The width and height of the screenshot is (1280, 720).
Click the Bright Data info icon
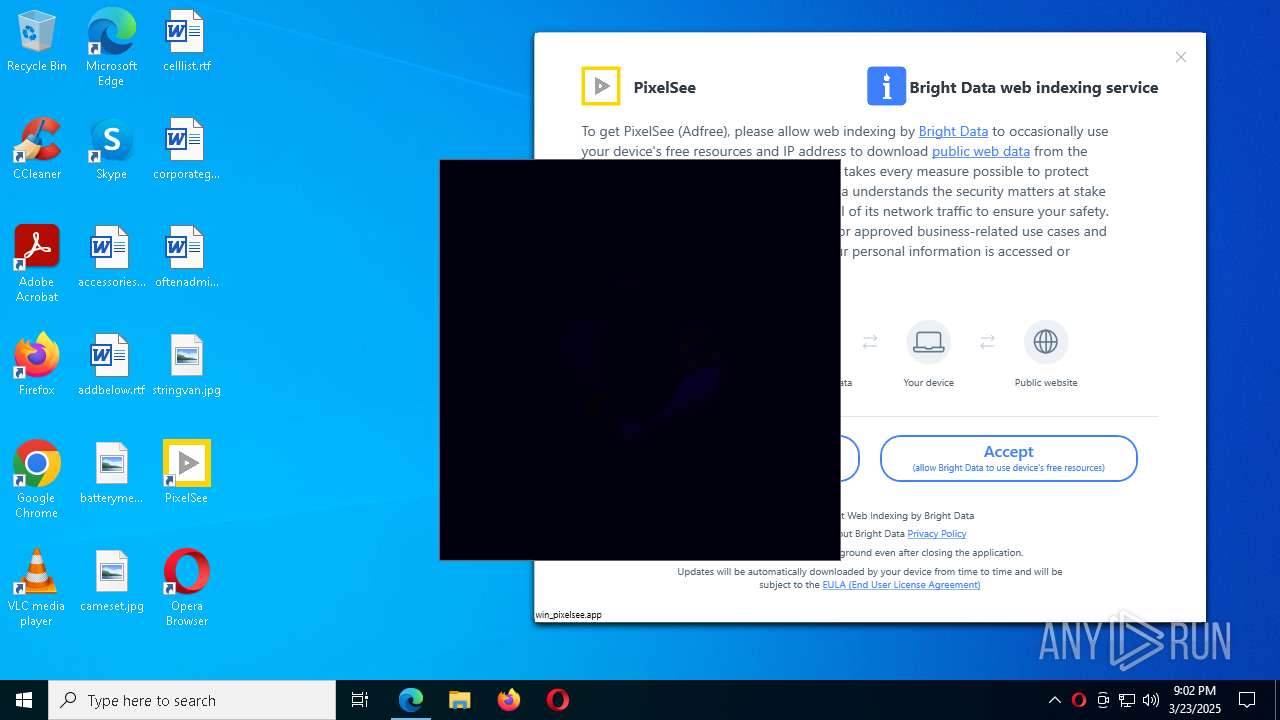(x=886, y=86)
